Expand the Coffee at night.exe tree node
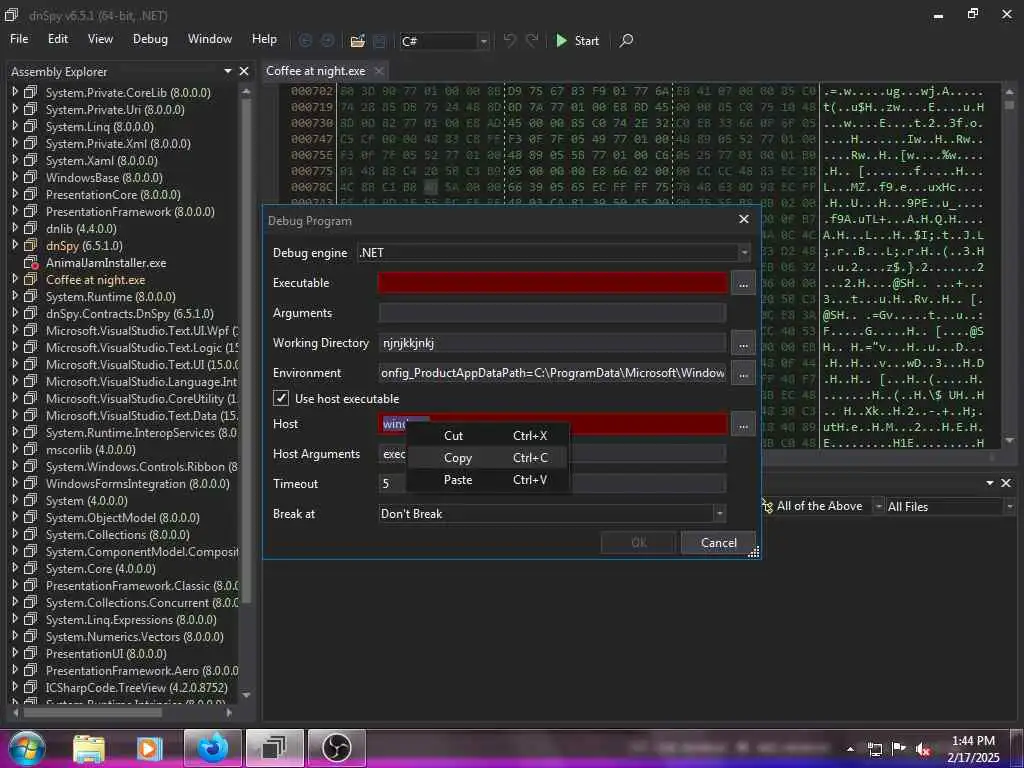 14,280
